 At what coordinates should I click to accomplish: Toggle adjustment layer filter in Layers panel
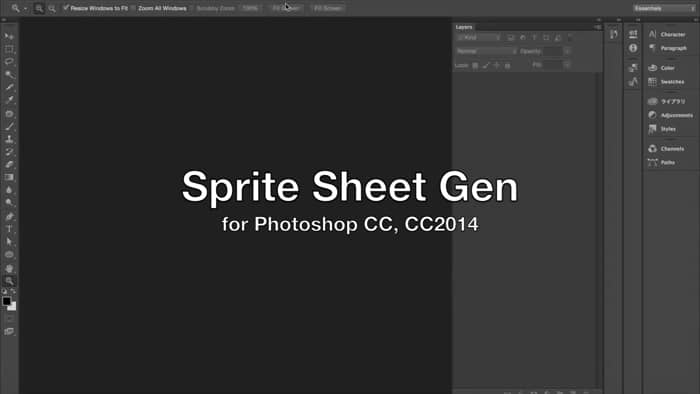(523, 38)
